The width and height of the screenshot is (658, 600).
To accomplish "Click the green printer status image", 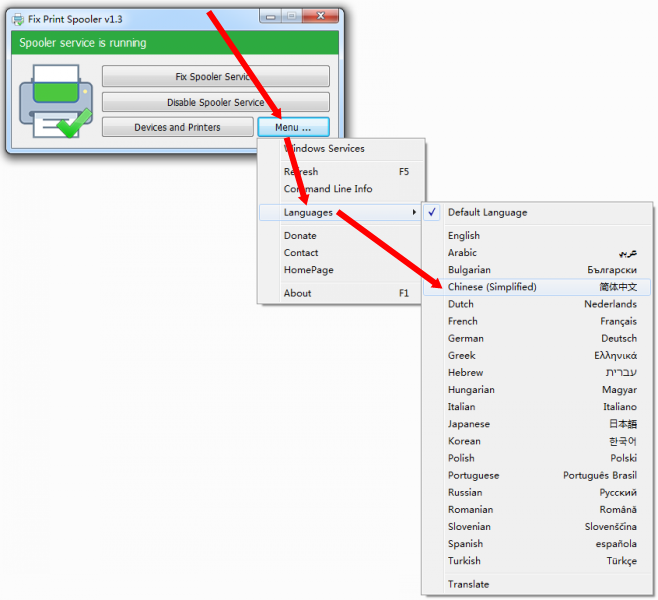I will point(56,101).
